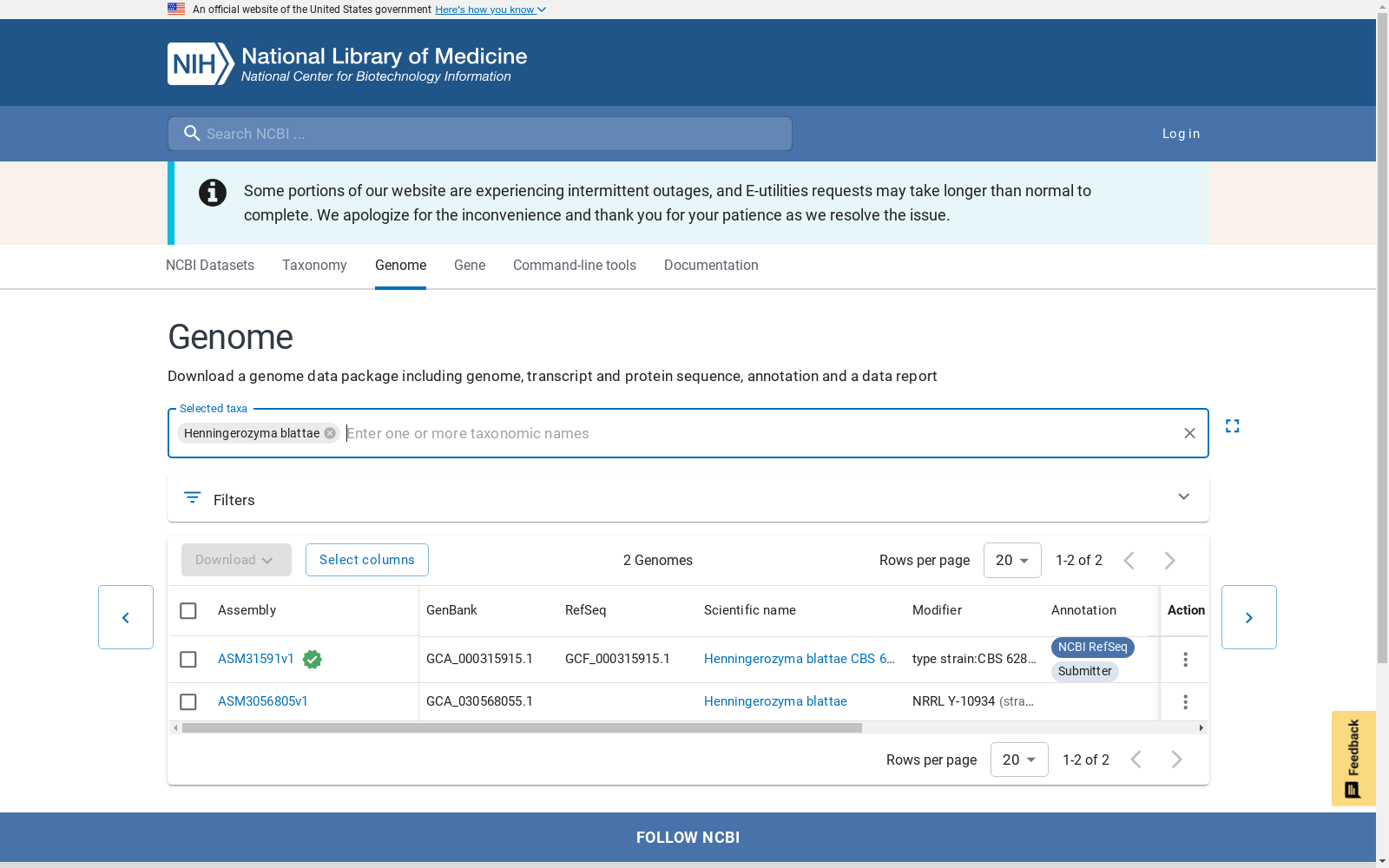Open Henningerozyma blattae link in second row
The width and height of the screenshot is (1389, 868).
[x=775, y=701]
